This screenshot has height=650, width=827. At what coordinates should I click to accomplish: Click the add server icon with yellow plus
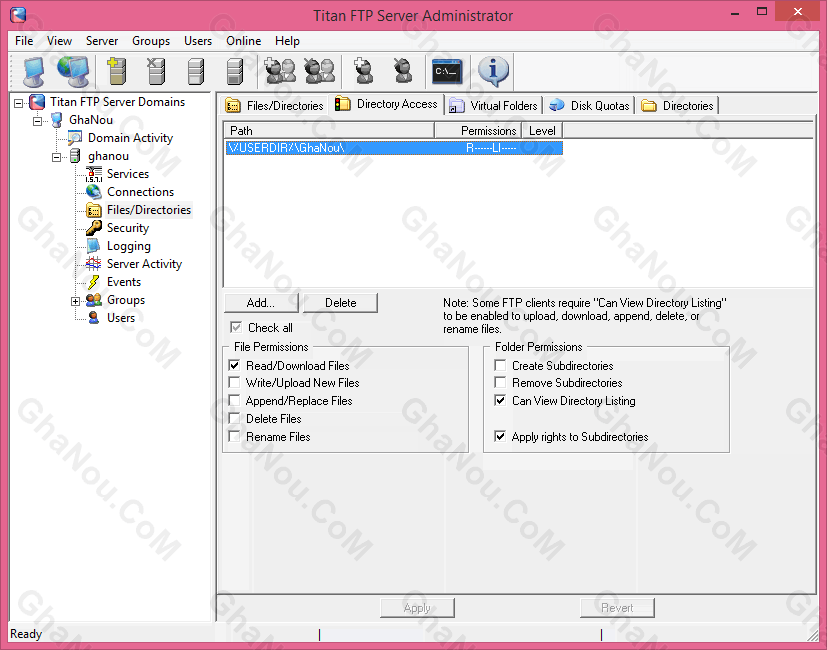117,71
